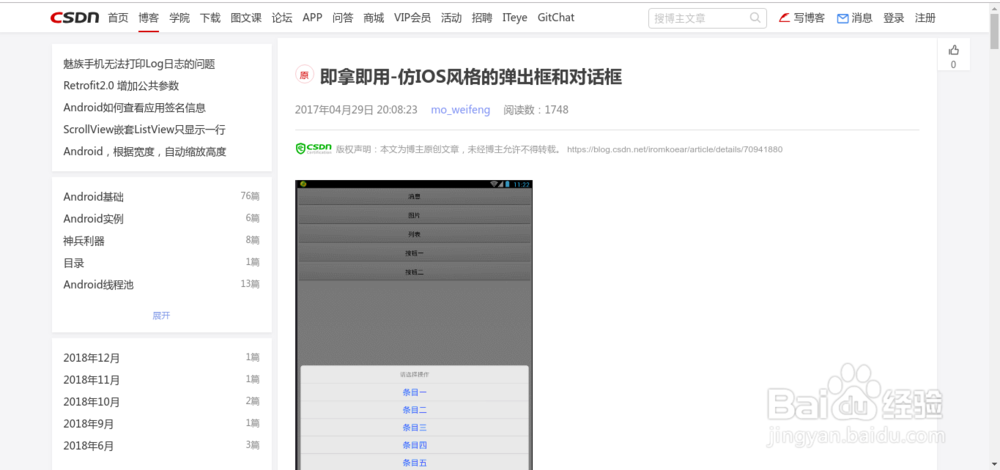Image resolution: width=1000 pixels, height=470 pixels.
Task: Open the Android基础 category
Action: [x=93, y=197]
